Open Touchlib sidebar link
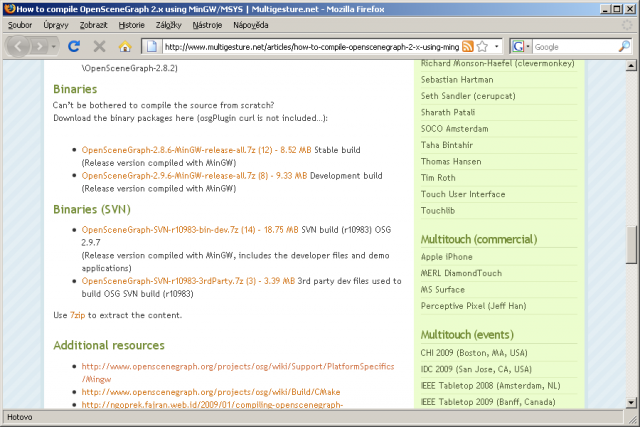The width and height of the screenshot is (640, 427). (x=438, y=210)
